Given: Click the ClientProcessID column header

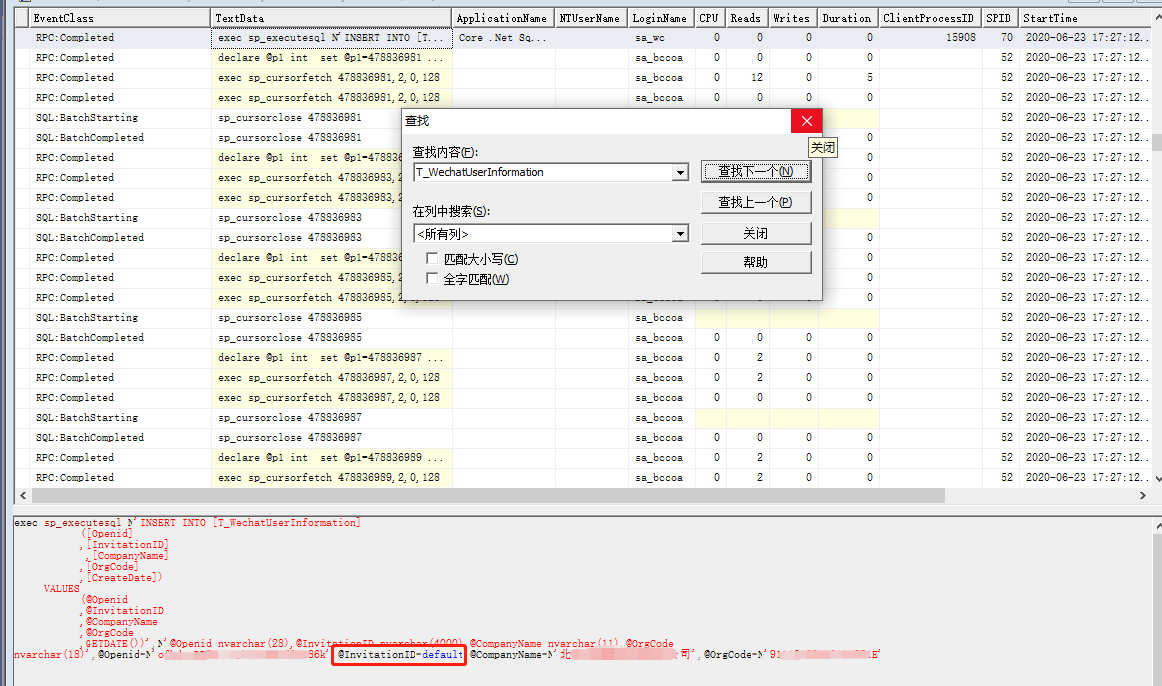Looking at the screenshot, I should point(932,17).
